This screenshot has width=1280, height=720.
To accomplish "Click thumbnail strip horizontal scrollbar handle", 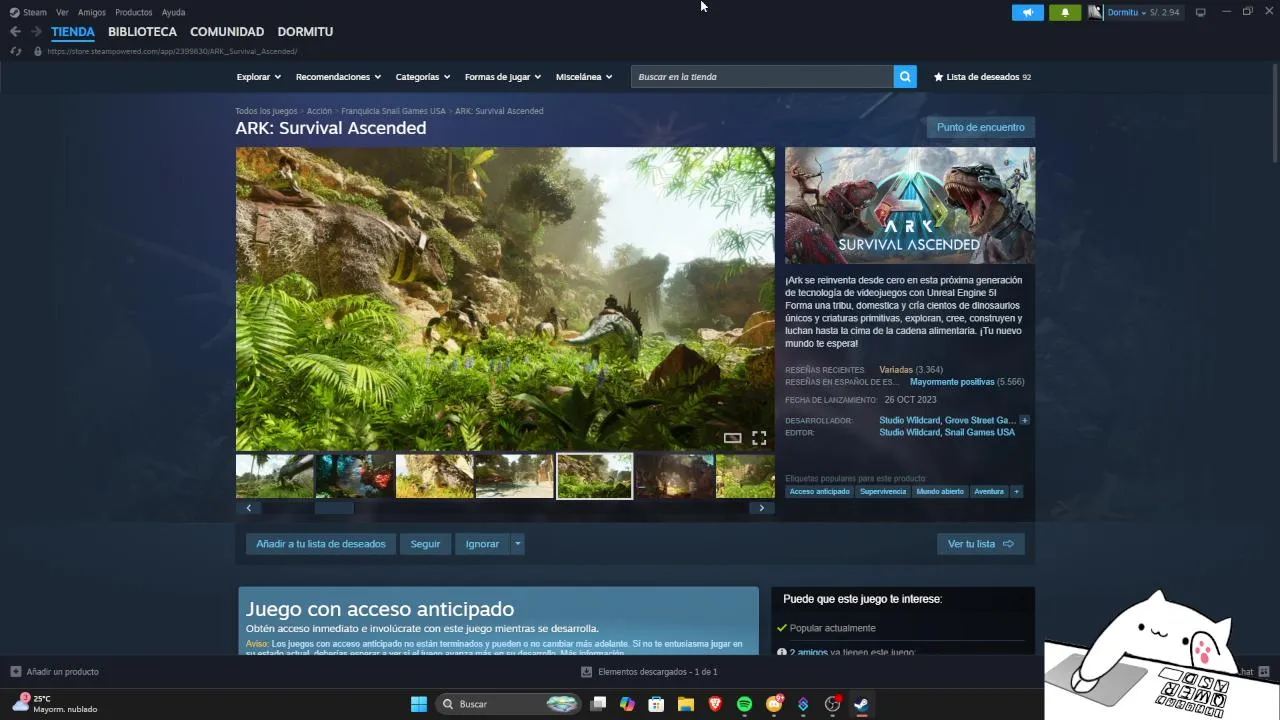I will 334,508.
